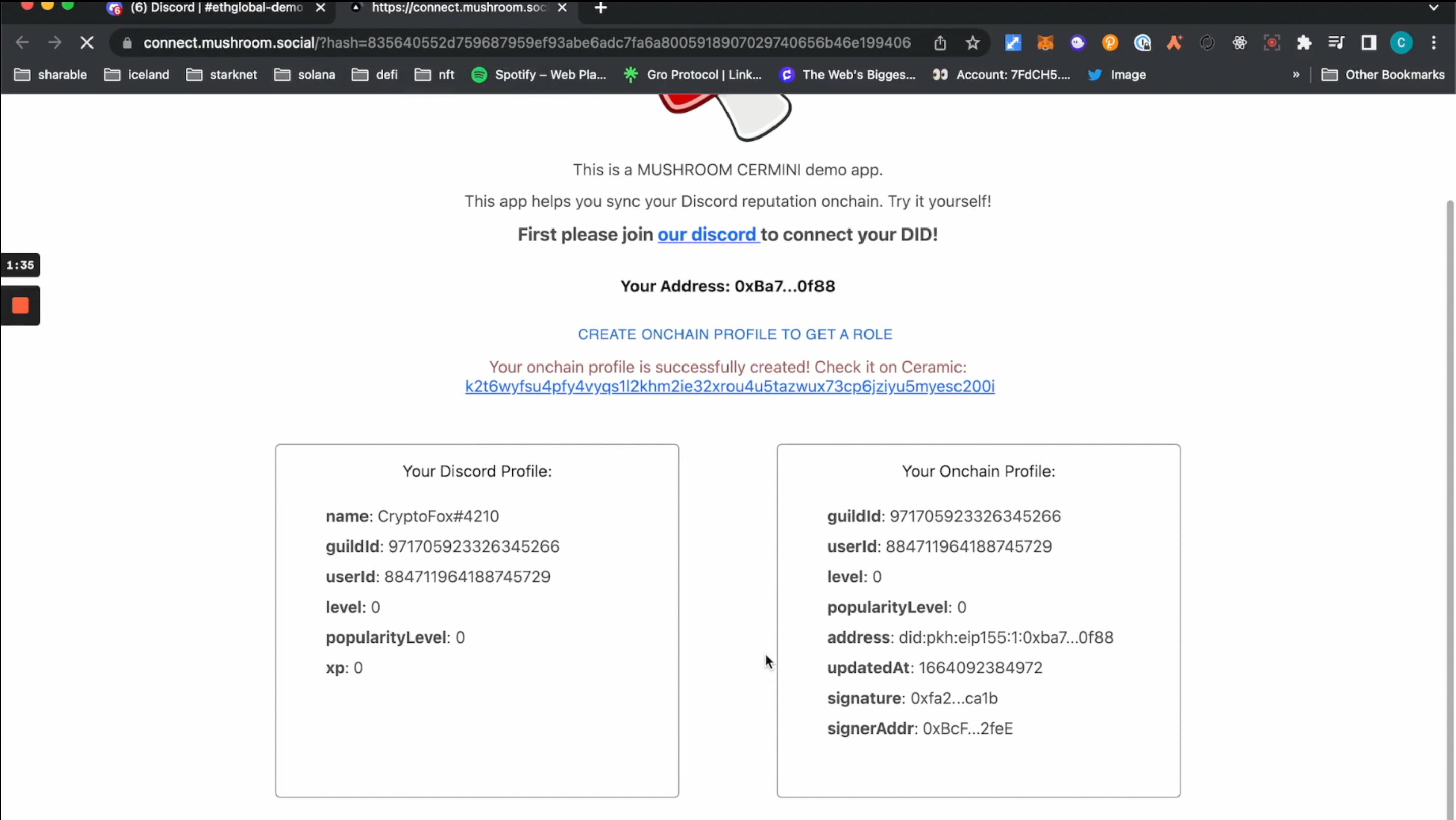
Task: Click the bookmark star icon in address bar
Action: tap(972, 42)
